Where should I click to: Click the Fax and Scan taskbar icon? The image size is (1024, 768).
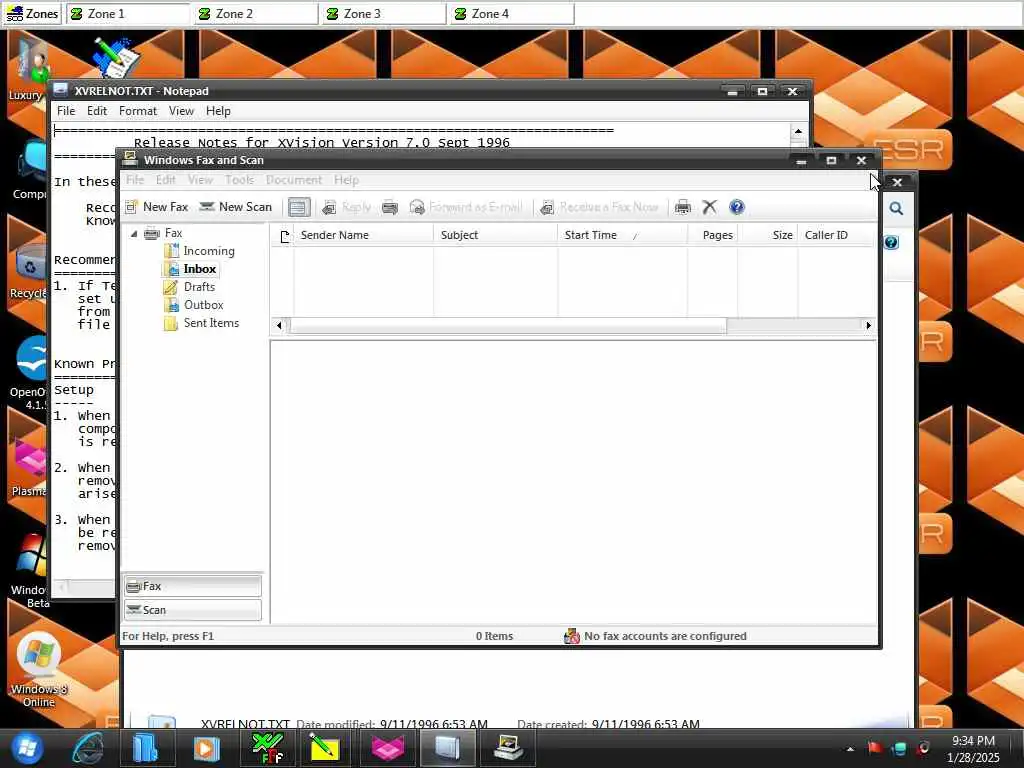508,748
